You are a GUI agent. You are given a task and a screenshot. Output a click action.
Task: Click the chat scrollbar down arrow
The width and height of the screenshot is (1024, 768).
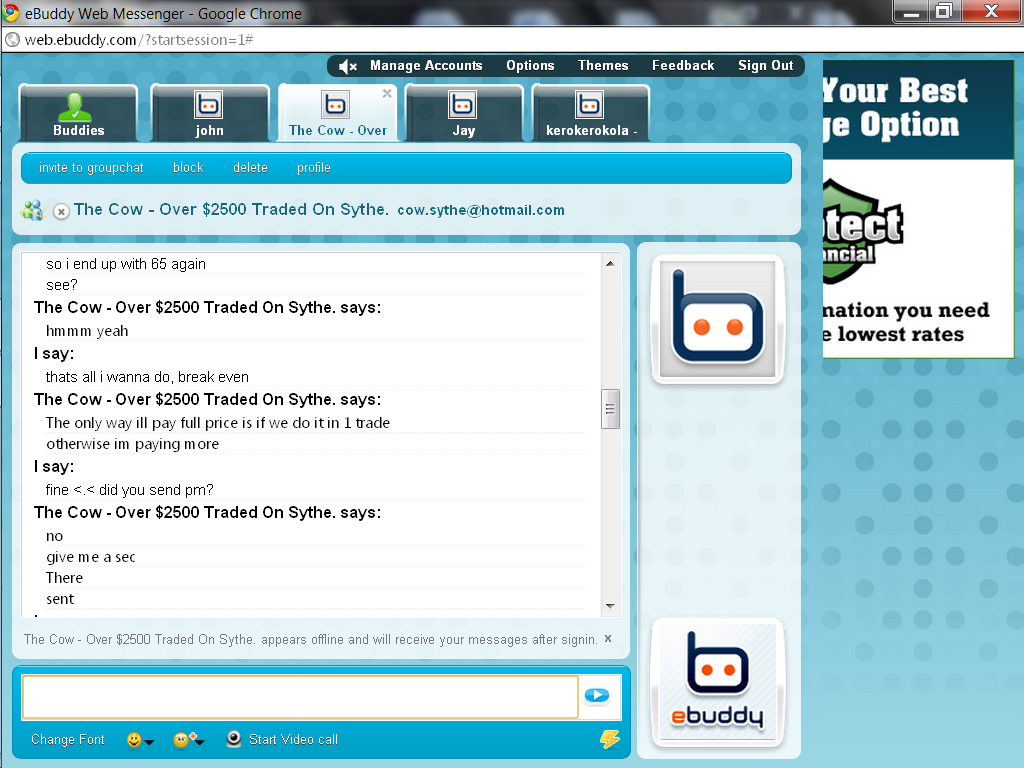pos(610,606)
